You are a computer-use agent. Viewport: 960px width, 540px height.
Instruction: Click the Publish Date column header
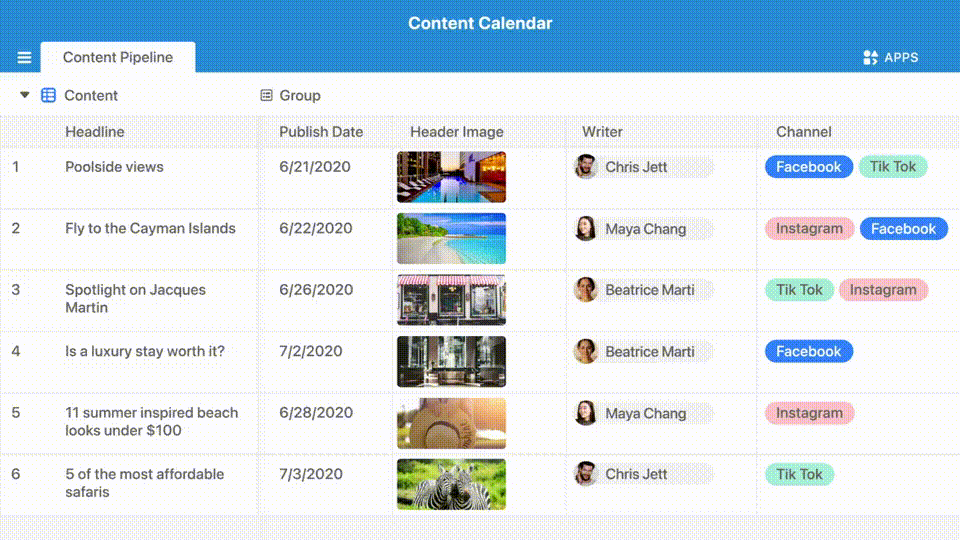pos(321,132)
